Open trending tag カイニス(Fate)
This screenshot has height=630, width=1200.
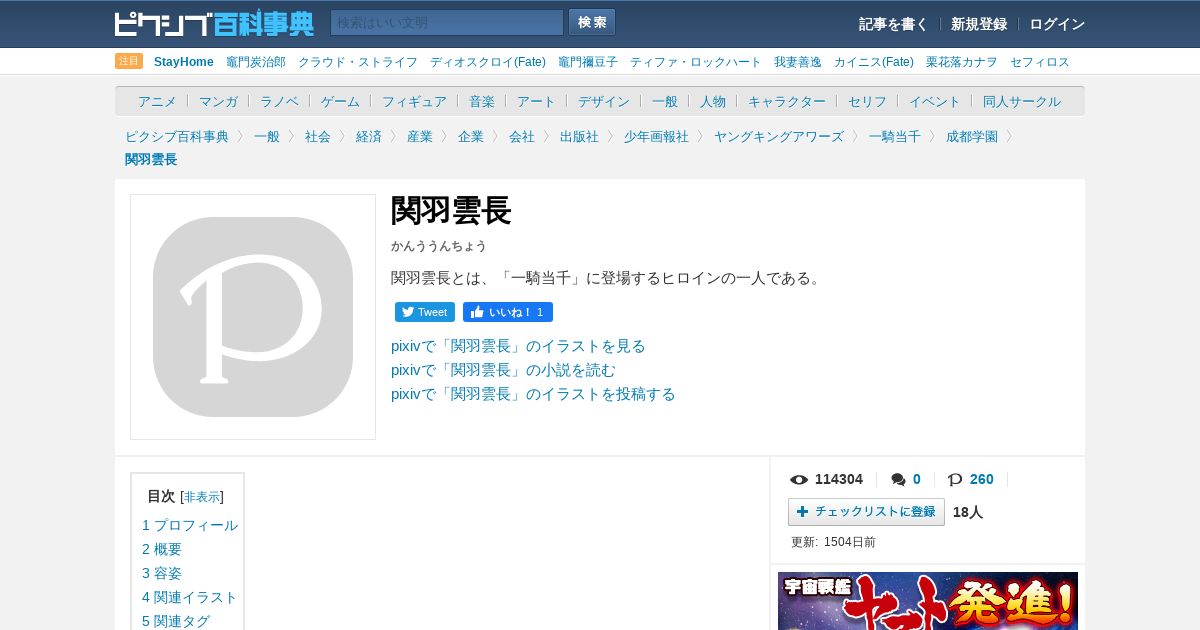[x=874, y=62]
